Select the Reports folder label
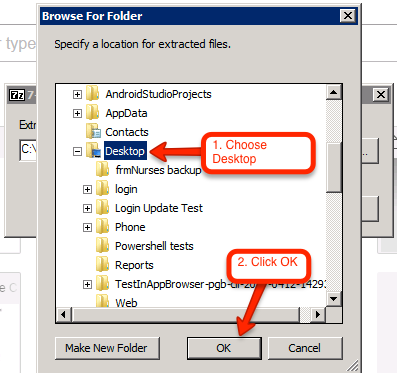397x373 pixels. pyautogui.click(x=134, y=265)
